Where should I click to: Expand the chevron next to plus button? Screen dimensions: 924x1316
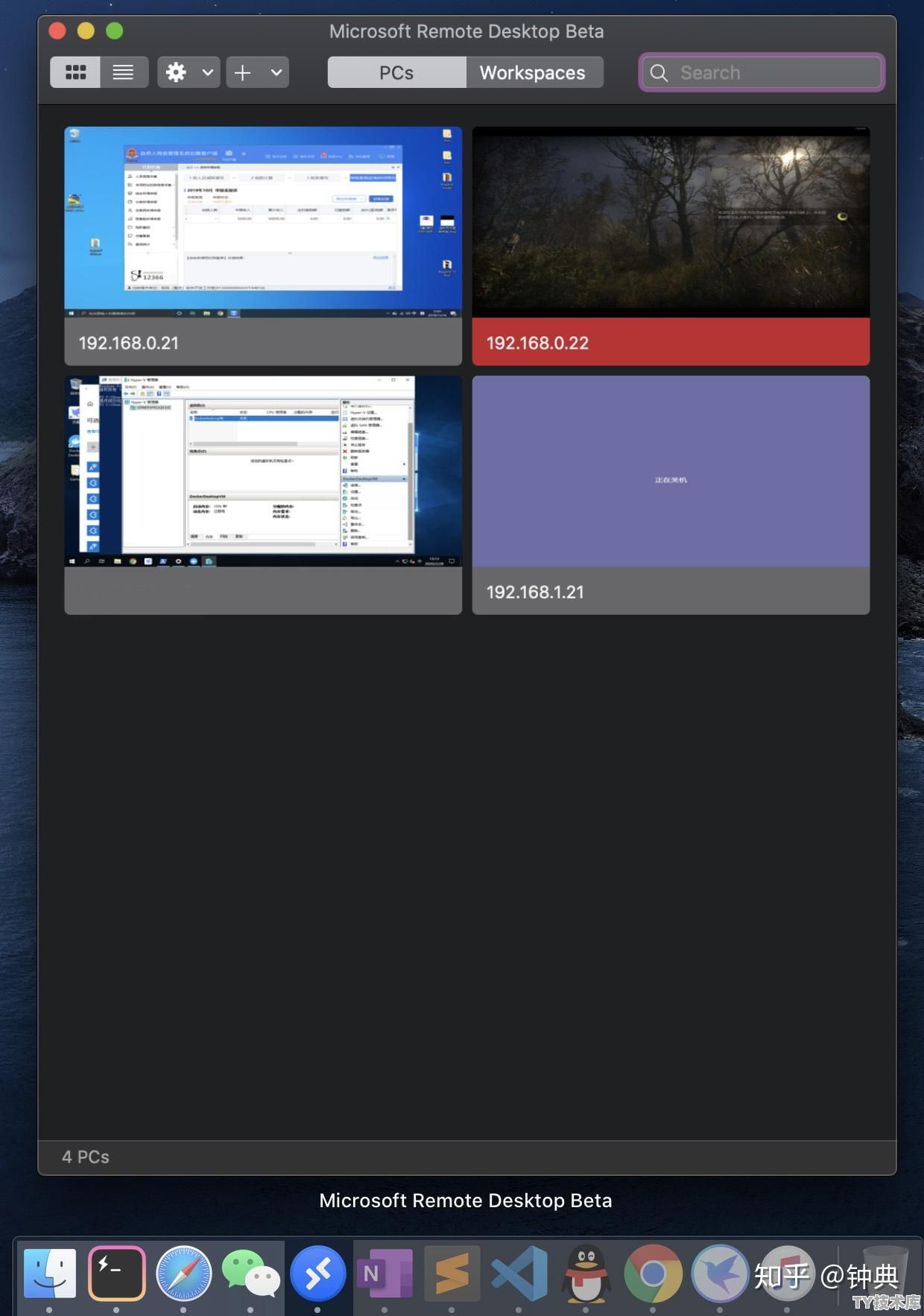click(276, 72)
